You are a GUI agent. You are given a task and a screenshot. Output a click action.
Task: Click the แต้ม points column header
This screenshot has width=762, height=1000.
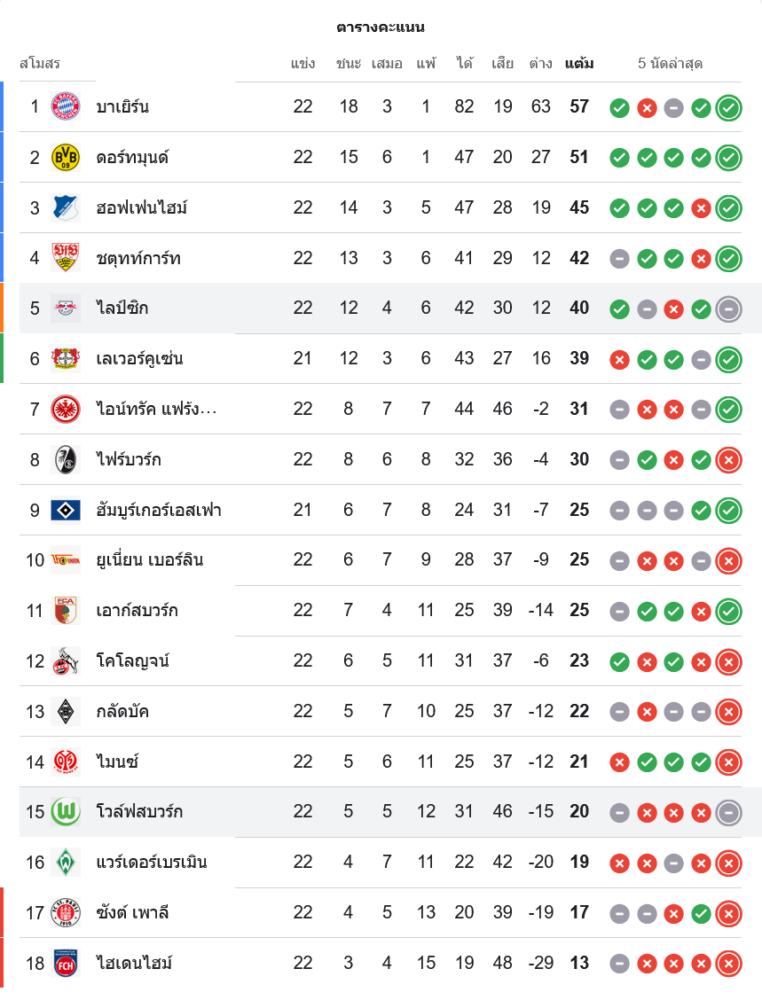[579, 64]
